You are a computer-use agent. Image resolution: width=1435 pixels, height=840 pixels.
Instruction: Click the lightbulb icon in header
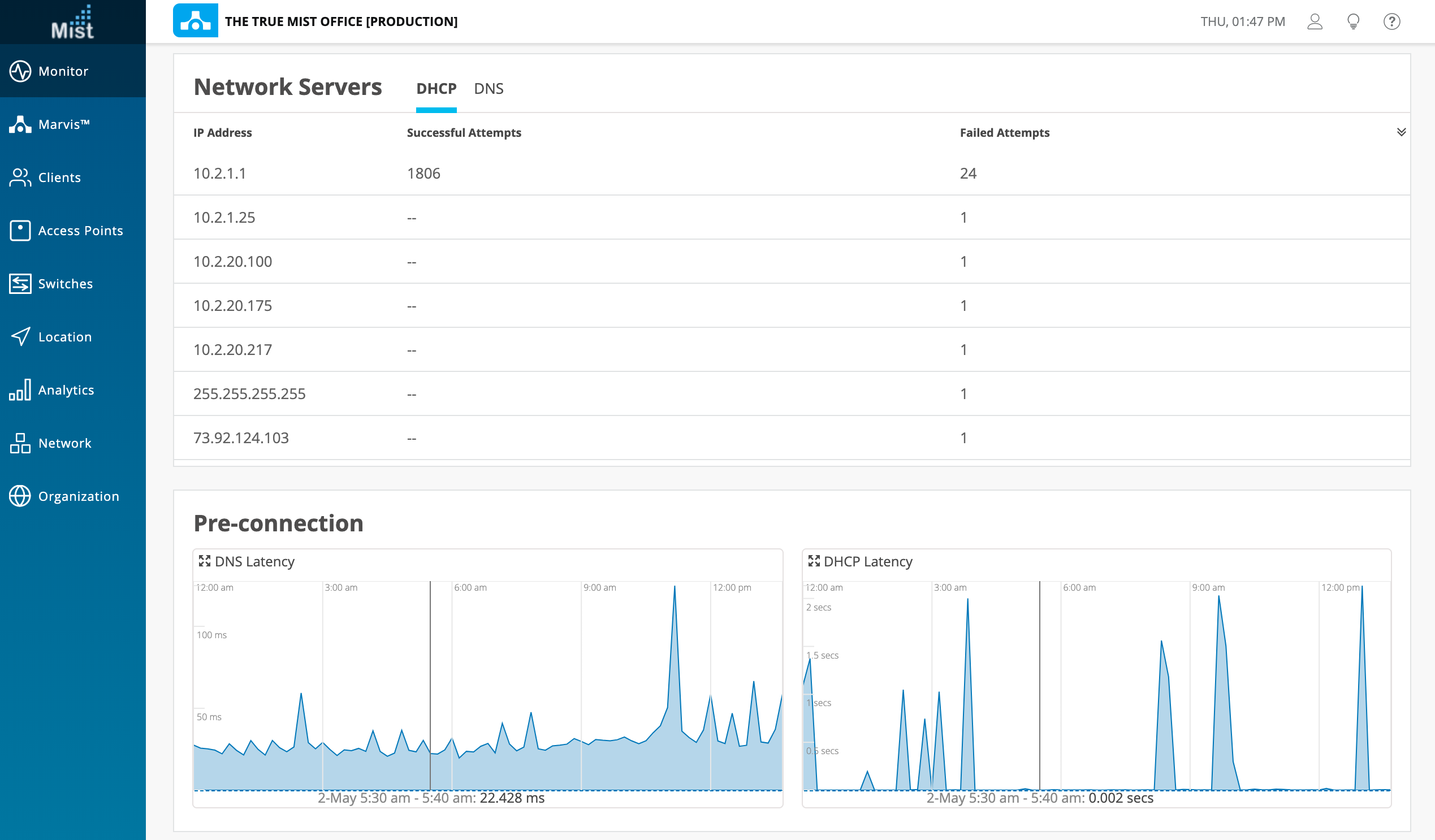click(1353, 21)
